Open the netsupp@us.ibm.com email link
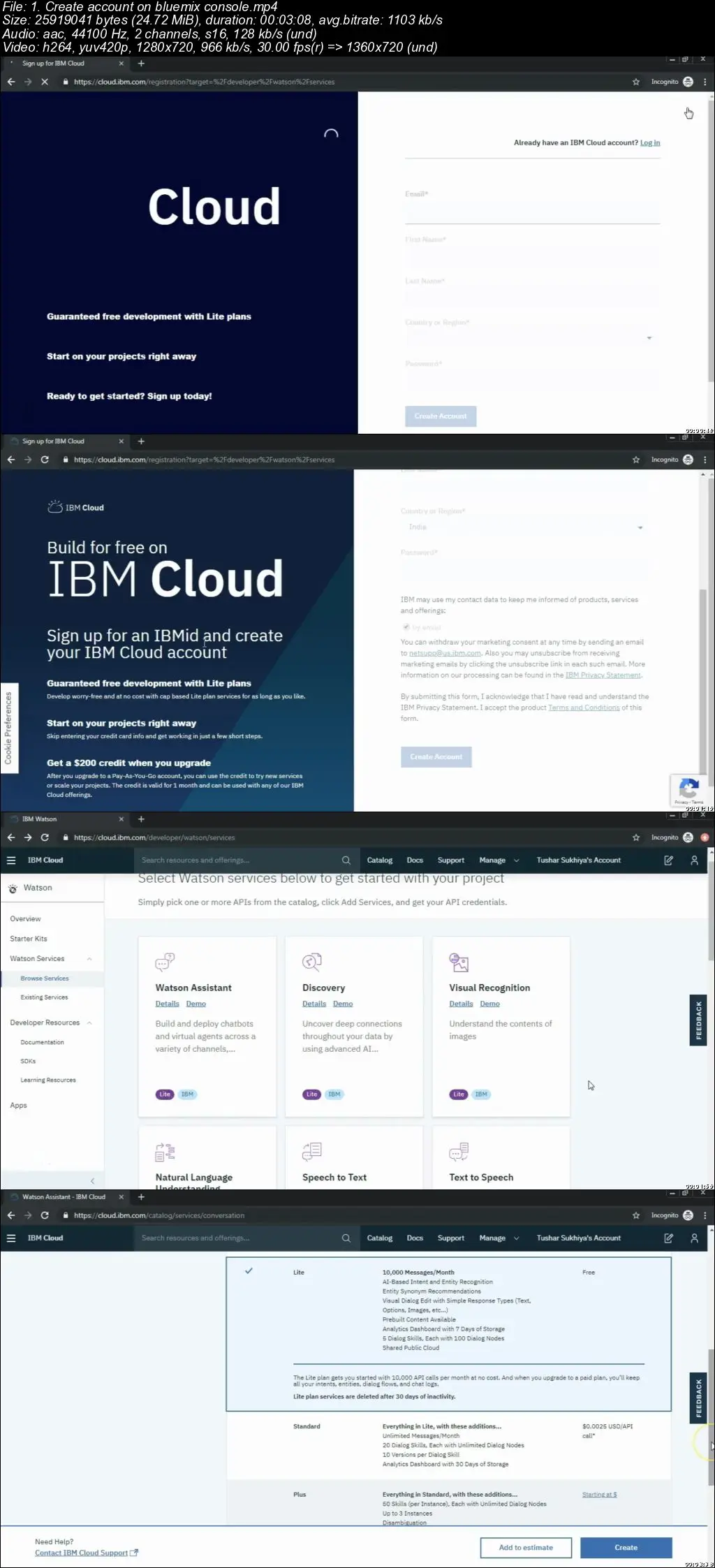 pos(445,653)
